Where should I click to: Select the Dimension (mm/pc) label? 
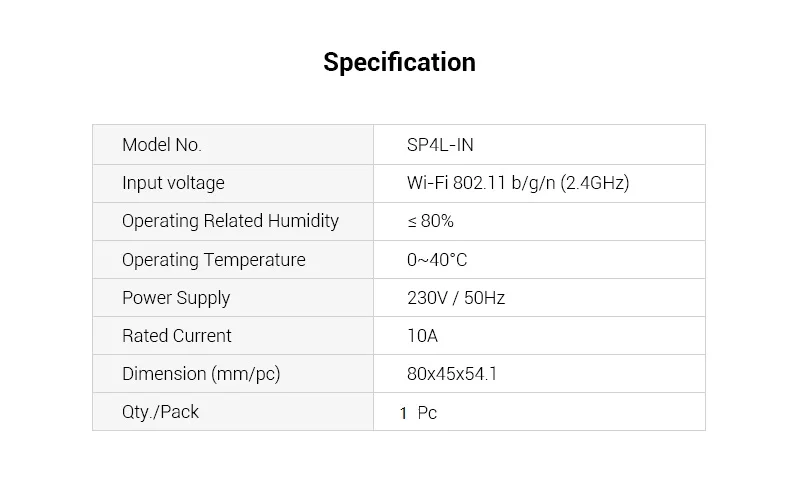coord(201,374)
